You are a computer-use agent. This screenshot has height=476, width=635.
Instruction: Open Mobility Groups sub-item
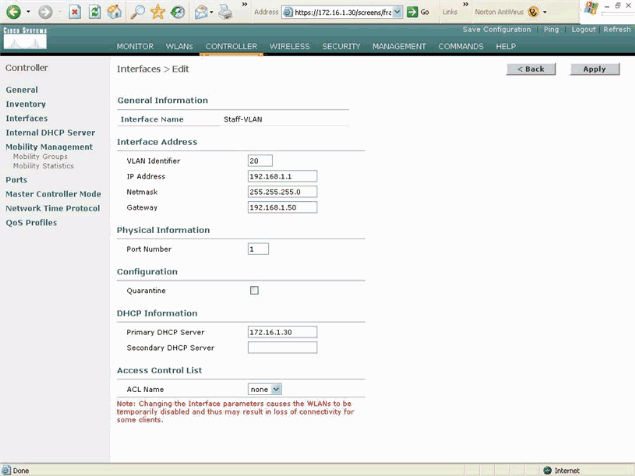pos(40,156)
